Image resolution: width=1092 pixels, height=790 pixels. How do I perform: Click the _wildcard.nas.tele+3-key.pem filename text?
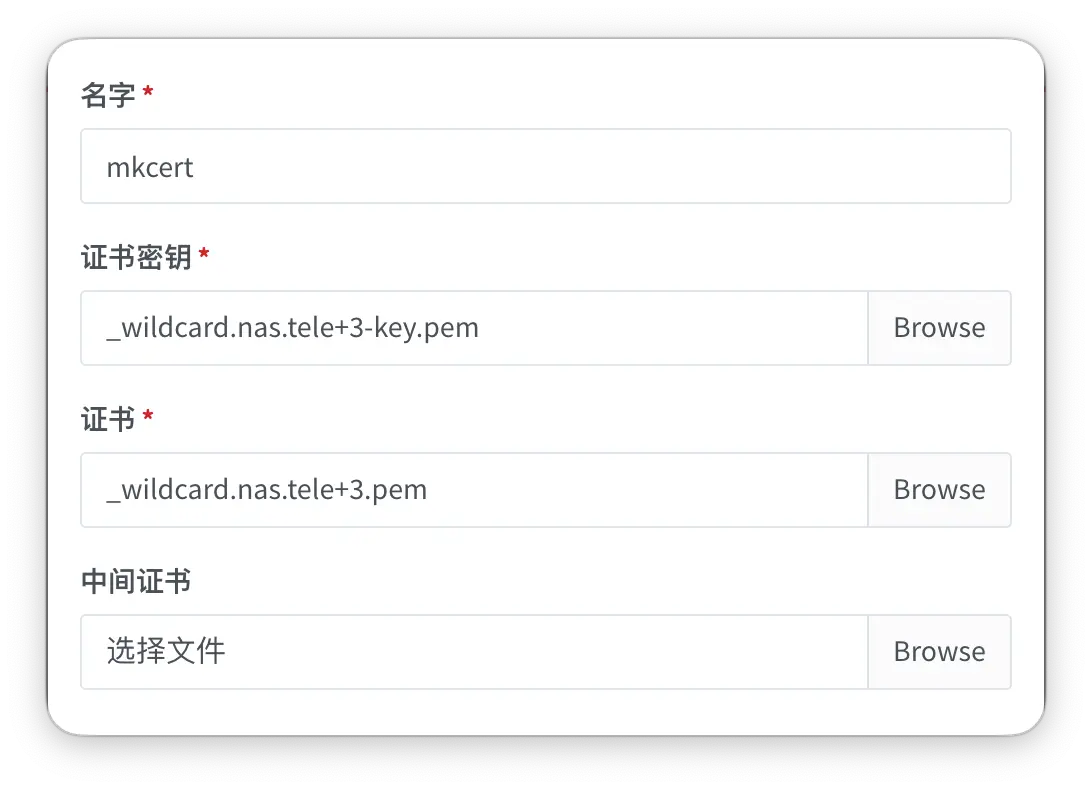(x=292, y=328)
